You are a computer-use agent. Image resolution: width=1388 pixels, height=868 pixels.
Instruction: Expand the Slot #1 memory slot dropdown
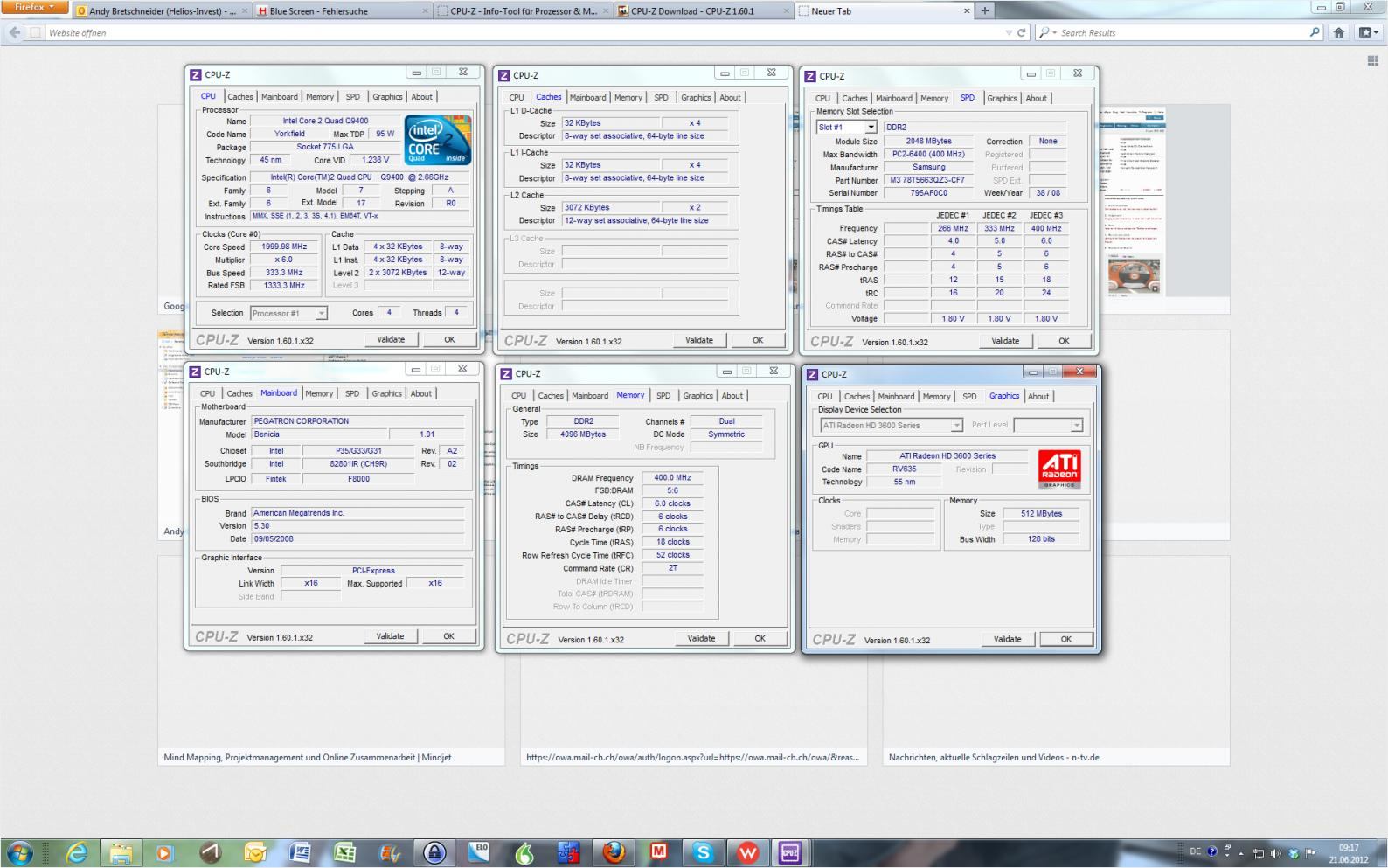(x=871, y=128)
